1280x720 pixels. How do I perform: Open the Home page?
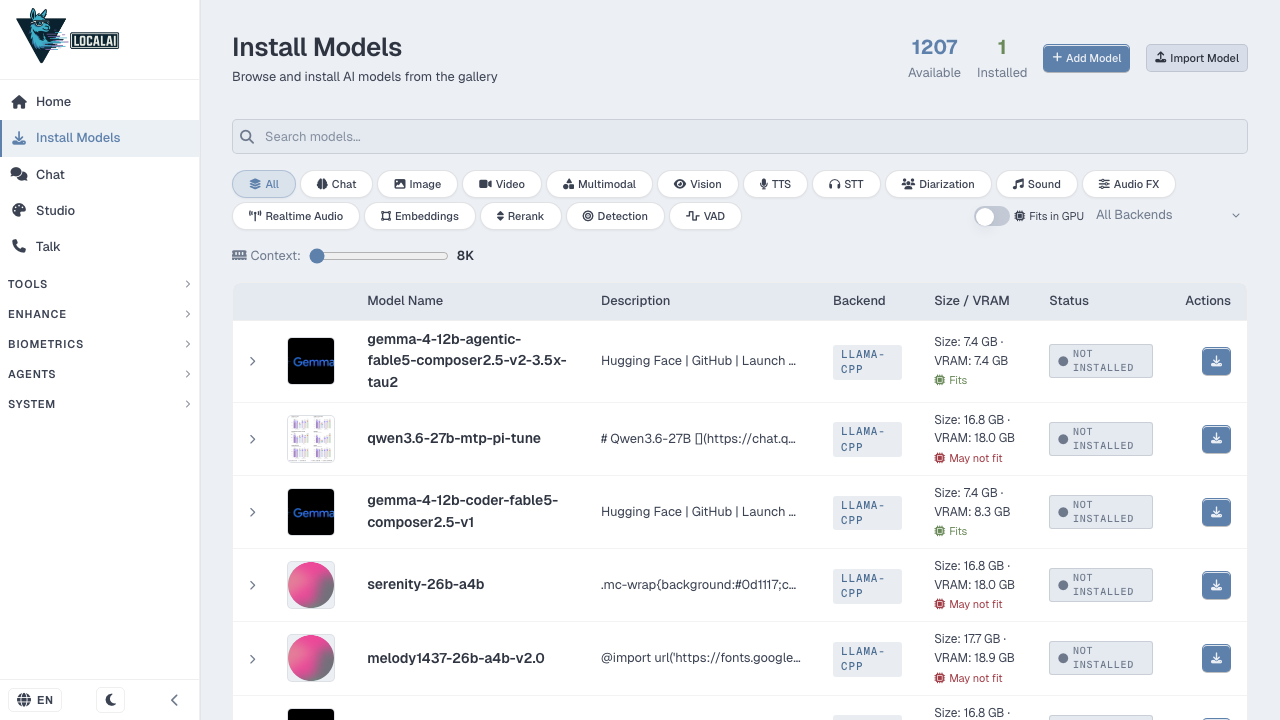[100, 101]
